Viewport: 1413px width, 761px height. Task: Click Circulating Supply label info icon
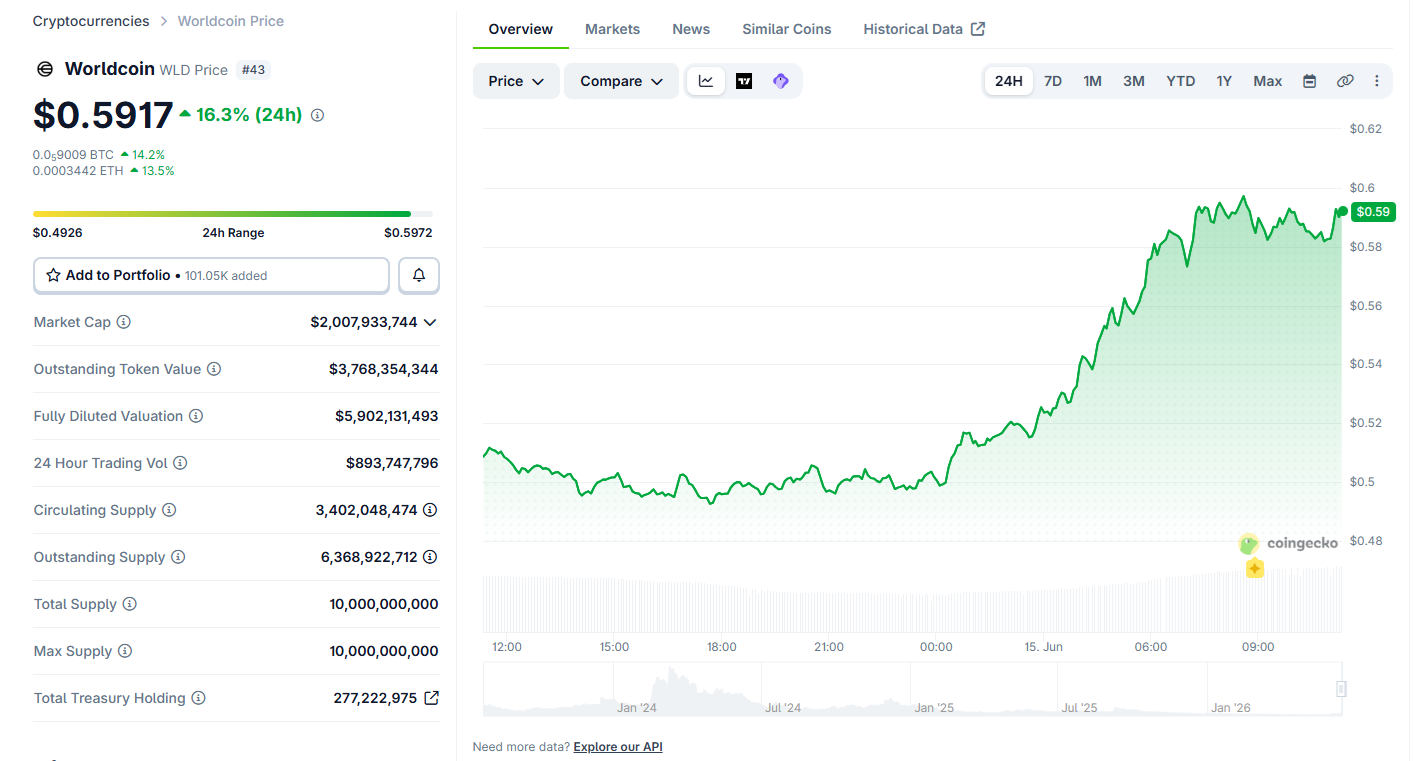(169, 510)
